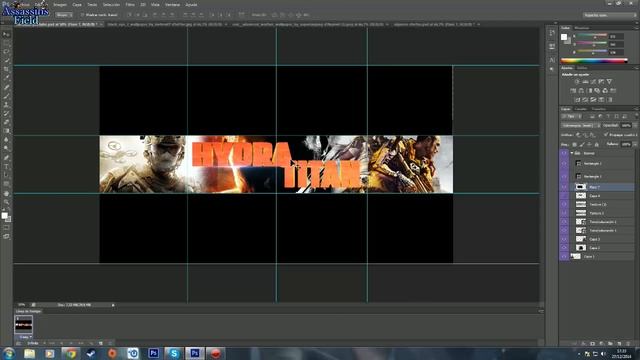Open the layer blend mode dropdown
Screen dimensions: 640x360
point(580,126)
